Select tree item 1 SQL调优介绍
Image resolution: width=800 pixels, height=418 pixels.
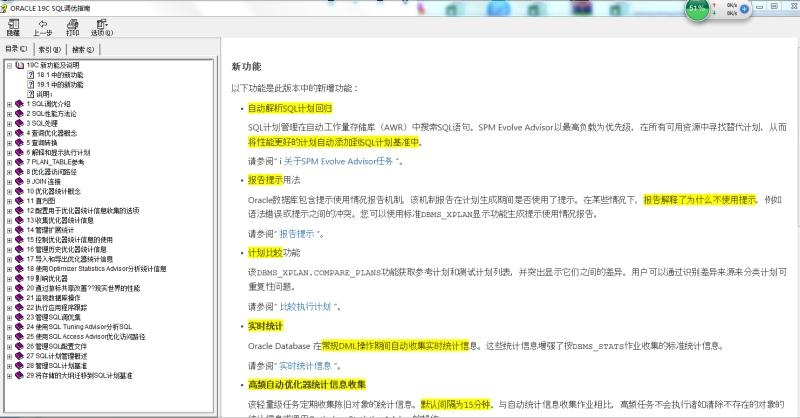point(48,104)
